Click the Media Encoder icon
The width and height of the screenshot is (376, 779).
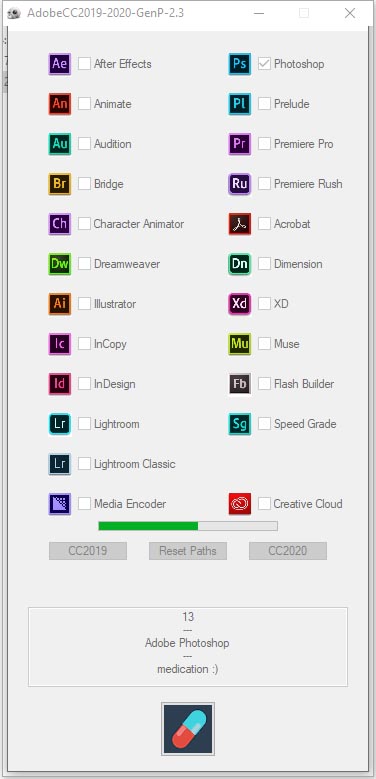[60, 504]
